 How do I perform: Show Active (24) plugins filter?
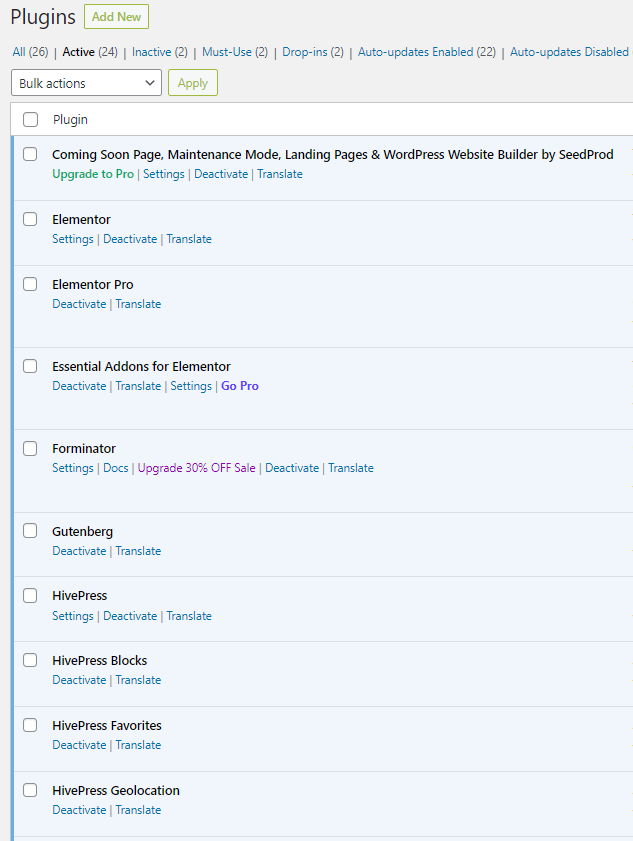coord(90,52)
